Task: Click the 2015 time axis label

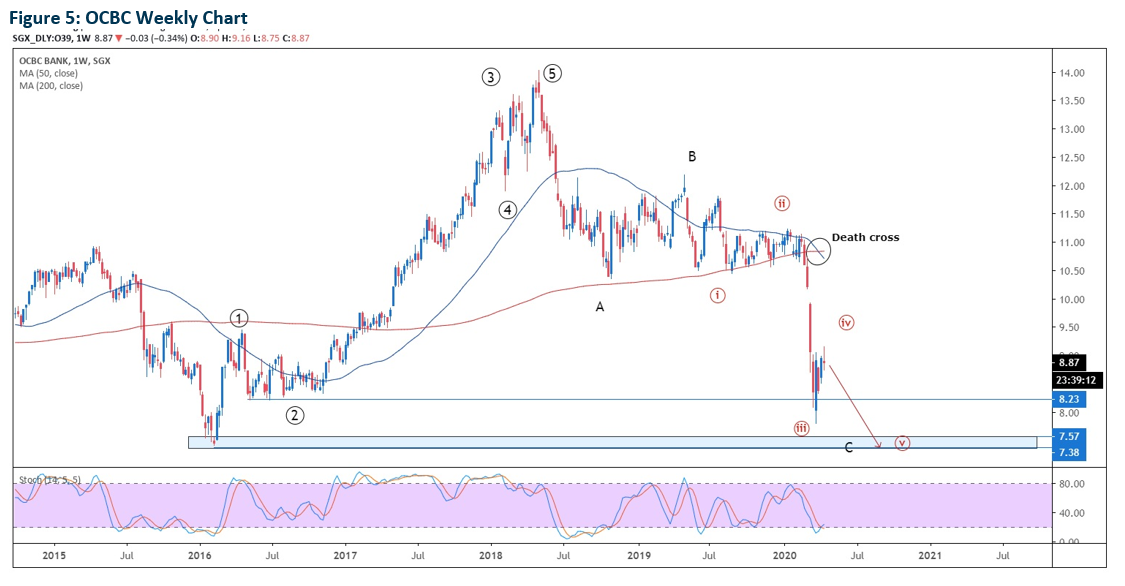Action: (x=54, y=555)
